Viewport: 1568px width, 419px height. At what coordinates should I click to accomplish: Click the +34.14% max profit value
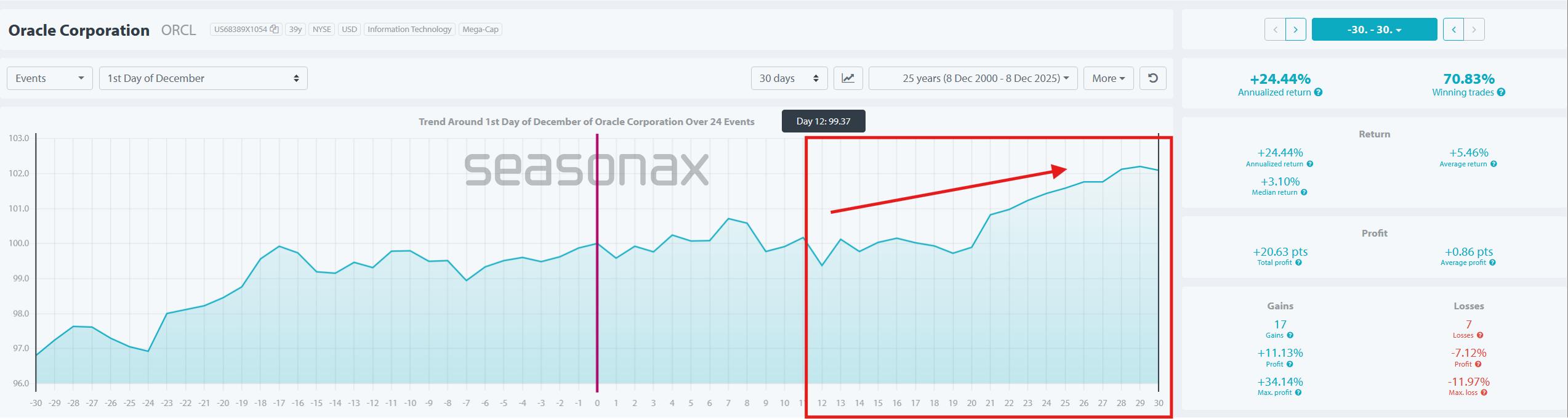(1280, 382)
